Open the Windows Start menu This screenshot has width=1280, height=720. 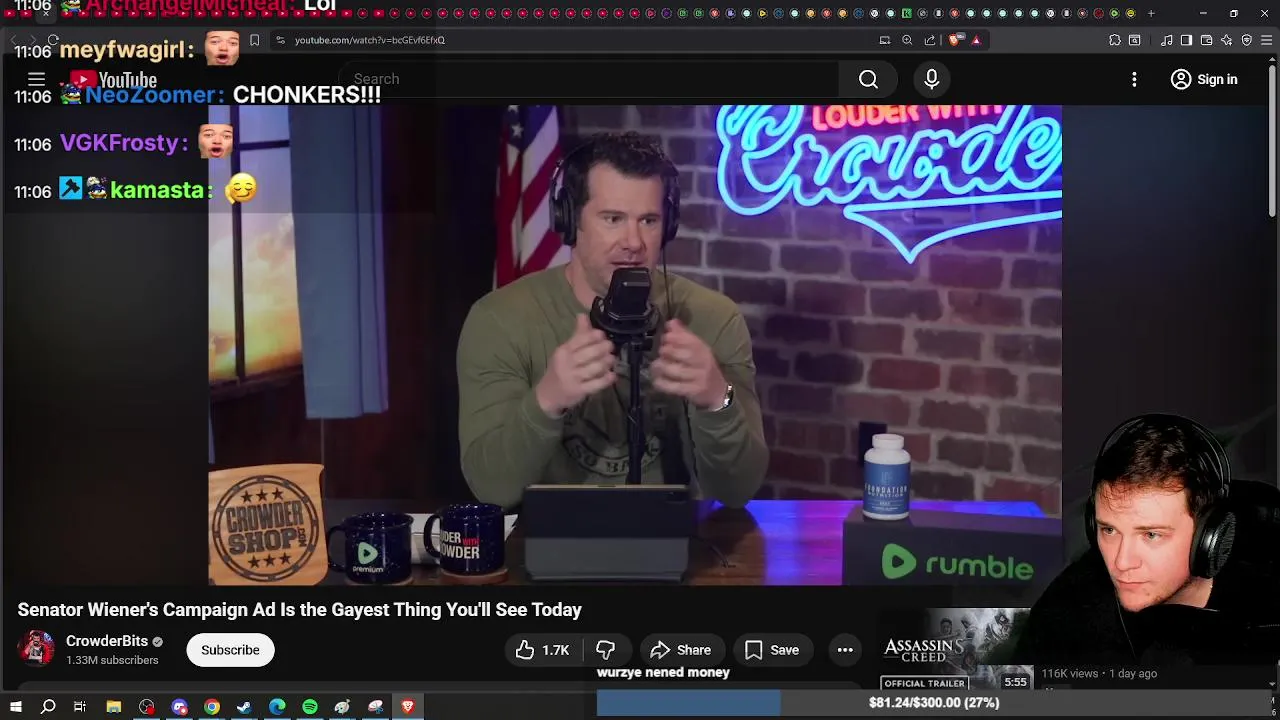point(16,707)
